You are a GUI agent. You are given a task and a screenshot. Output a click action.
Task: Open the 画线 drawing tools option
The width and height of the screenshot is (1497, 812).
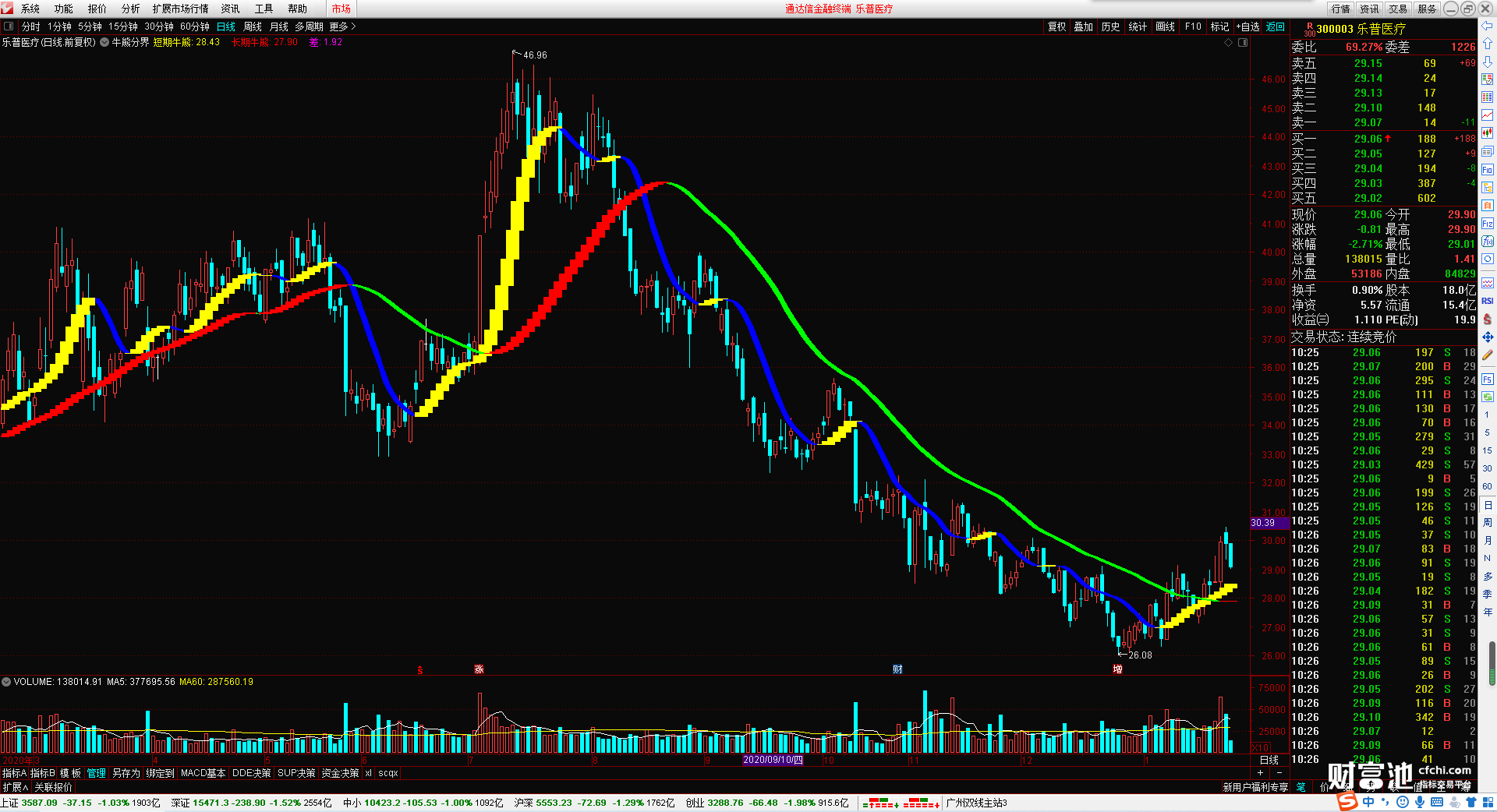[x=1165, y=26]
